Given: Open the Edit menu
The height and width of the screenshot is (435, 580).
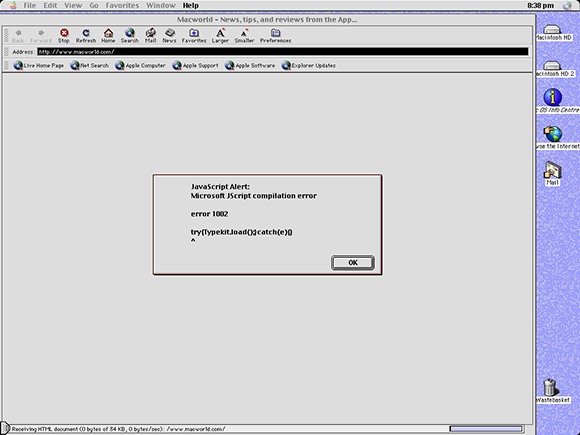Looking at the screenshot, I should tap(50, 5).
